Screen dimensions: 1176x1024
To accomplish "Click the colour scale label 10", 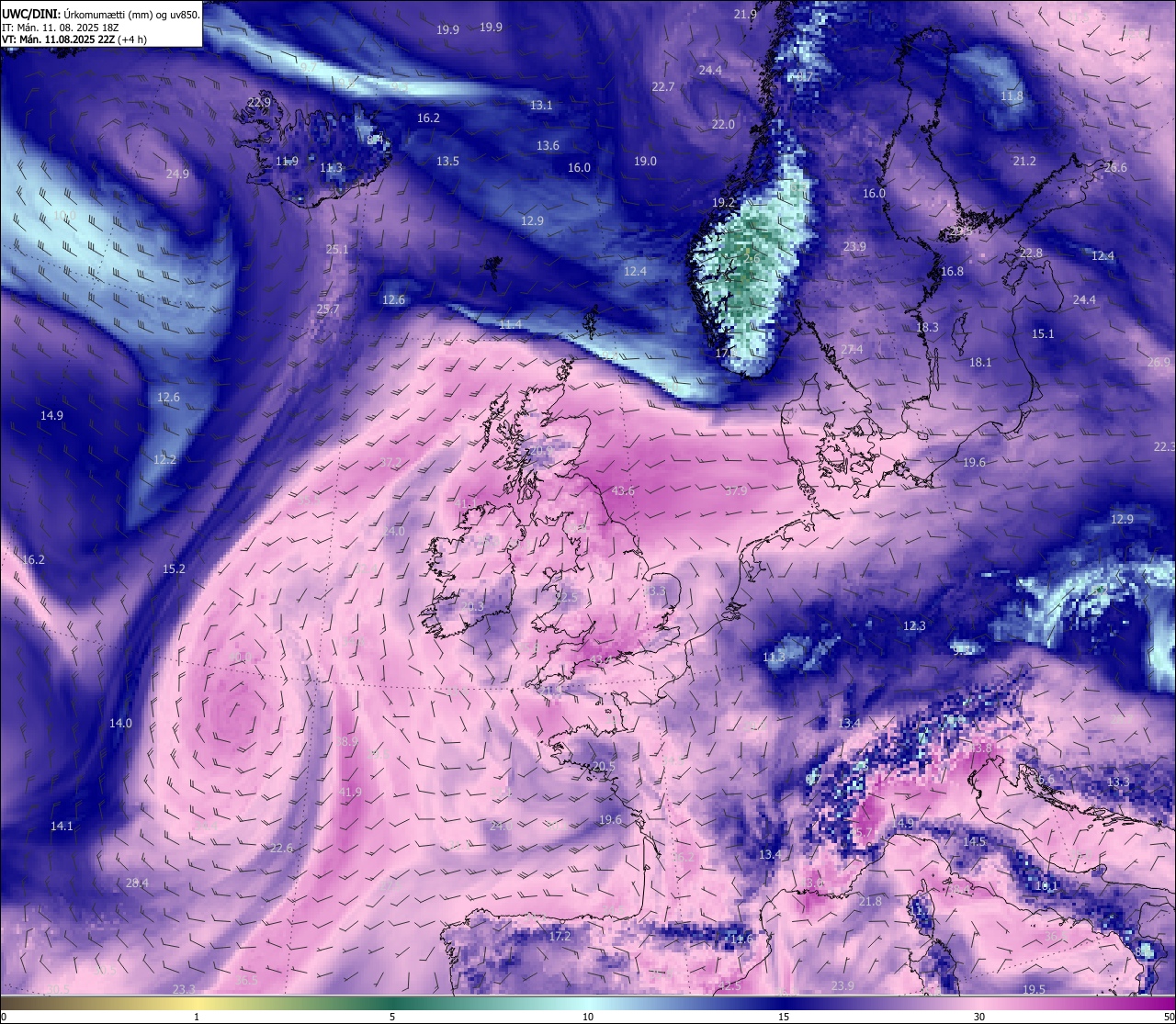I will (x=588, y=1017).
